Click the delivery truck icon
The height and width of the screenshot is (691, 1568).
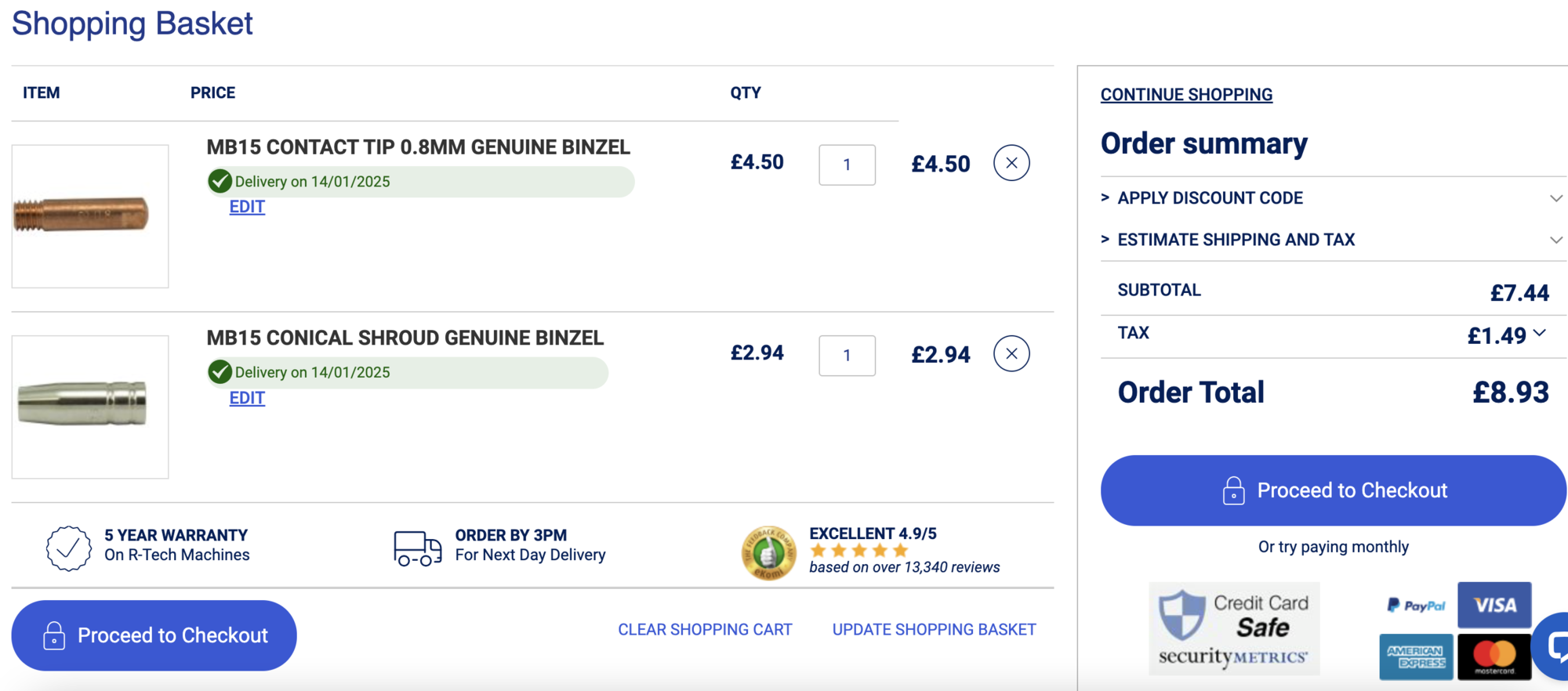click(x=417, y=548)
